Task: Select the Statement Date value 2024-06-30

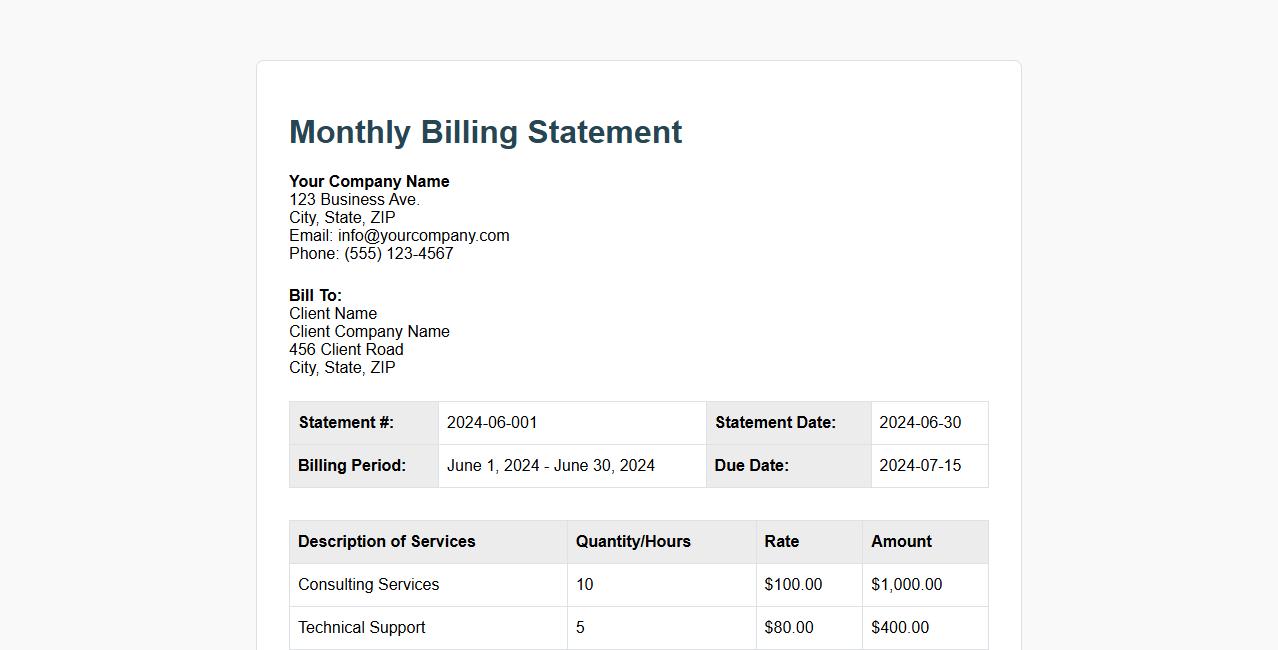Action: coord(919,422)
